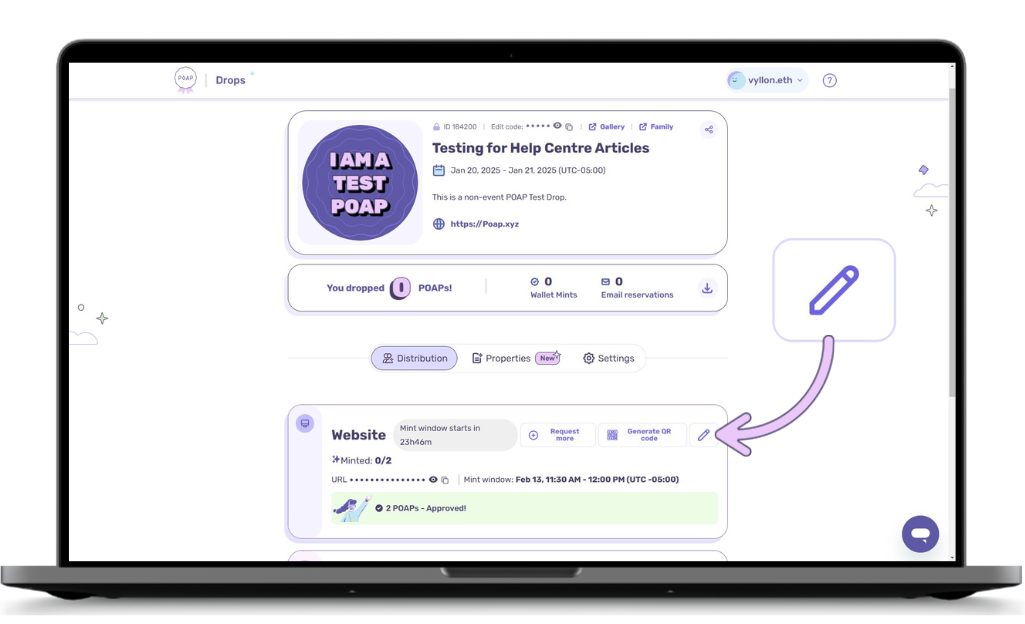The height and width of the screenshot is (624, 1025).
Task: Click the I AM A TEST POAP artwork
Action: [360, 182]
